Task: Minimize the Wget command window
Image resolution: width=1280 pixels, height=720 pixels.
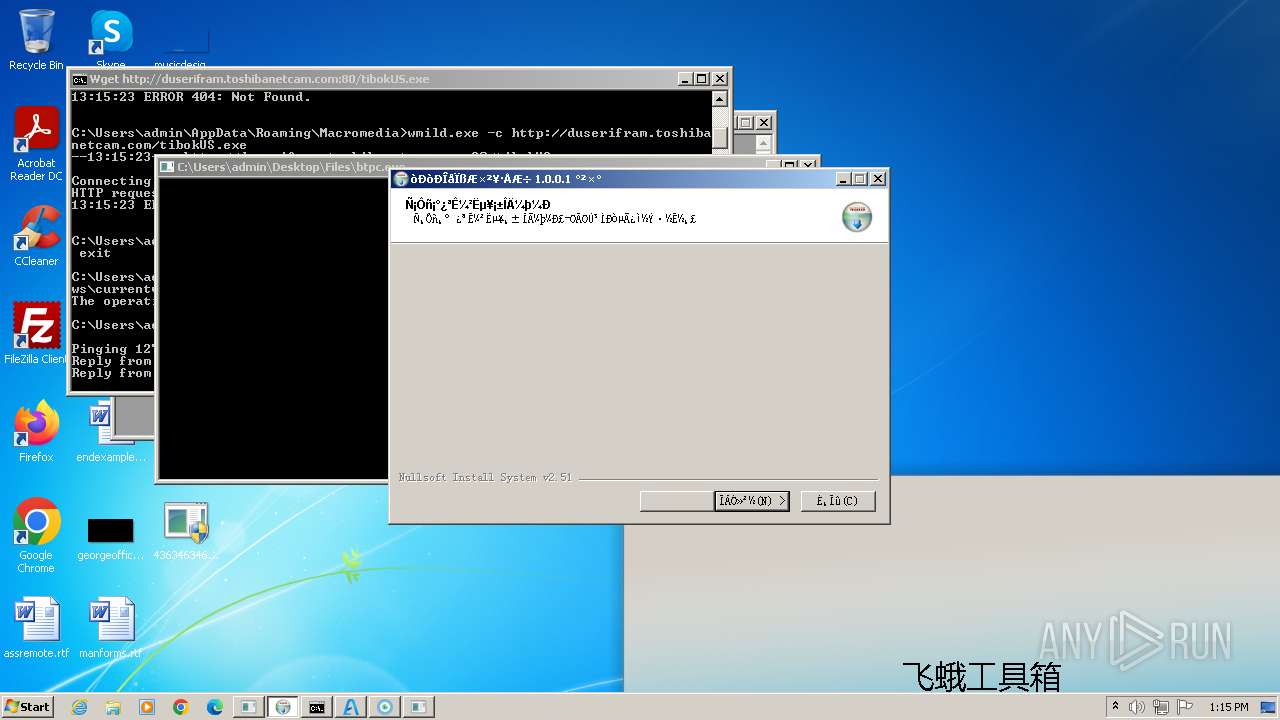Action: tap(685, 79)
